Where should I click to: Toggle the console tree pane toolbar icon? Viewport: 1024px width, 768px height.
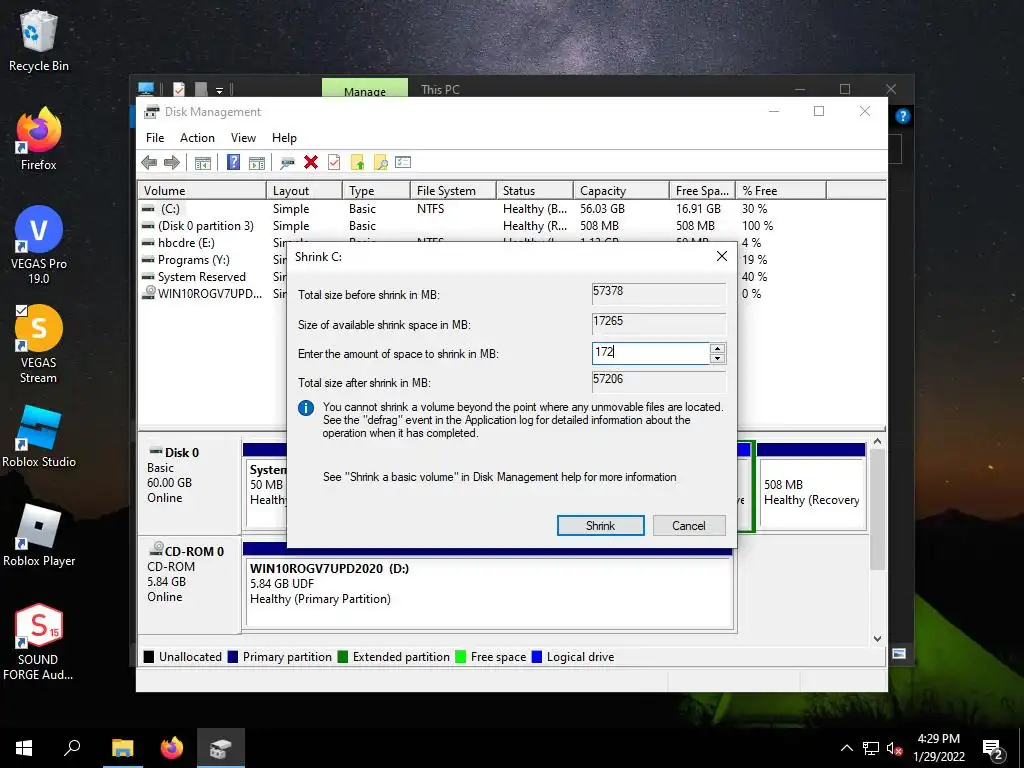(x=202, y=163)
